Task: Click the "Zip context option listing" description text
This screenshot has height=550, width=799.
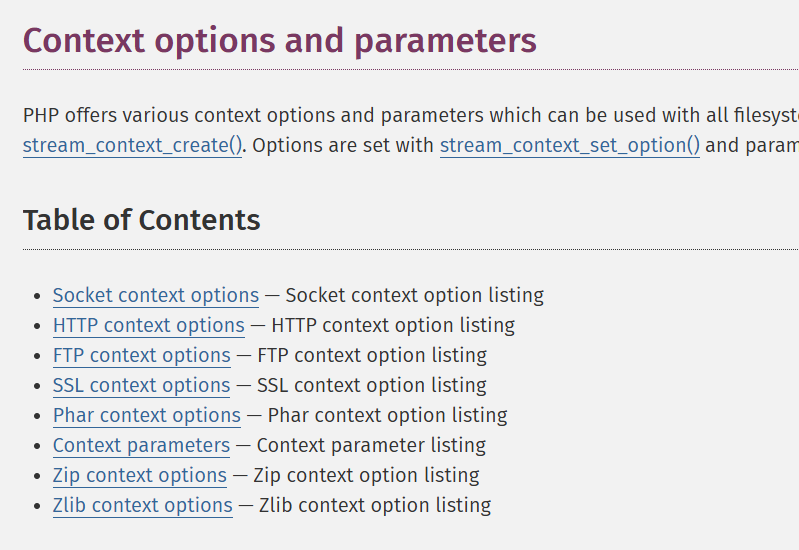Action: [366, 475]
